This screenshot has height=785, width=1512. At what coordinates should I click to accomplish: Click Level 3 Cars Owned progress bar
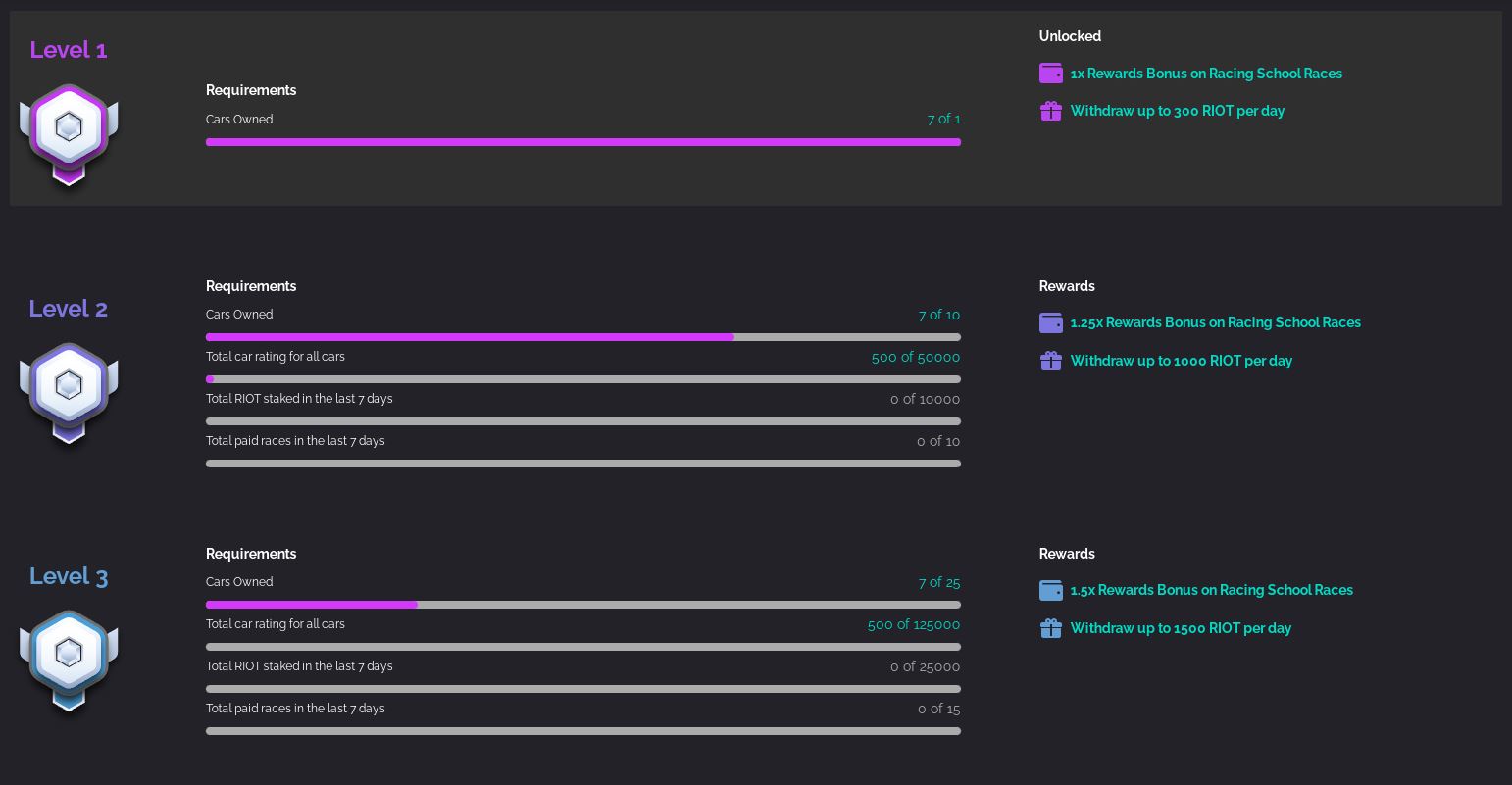(x=583, y=605)
